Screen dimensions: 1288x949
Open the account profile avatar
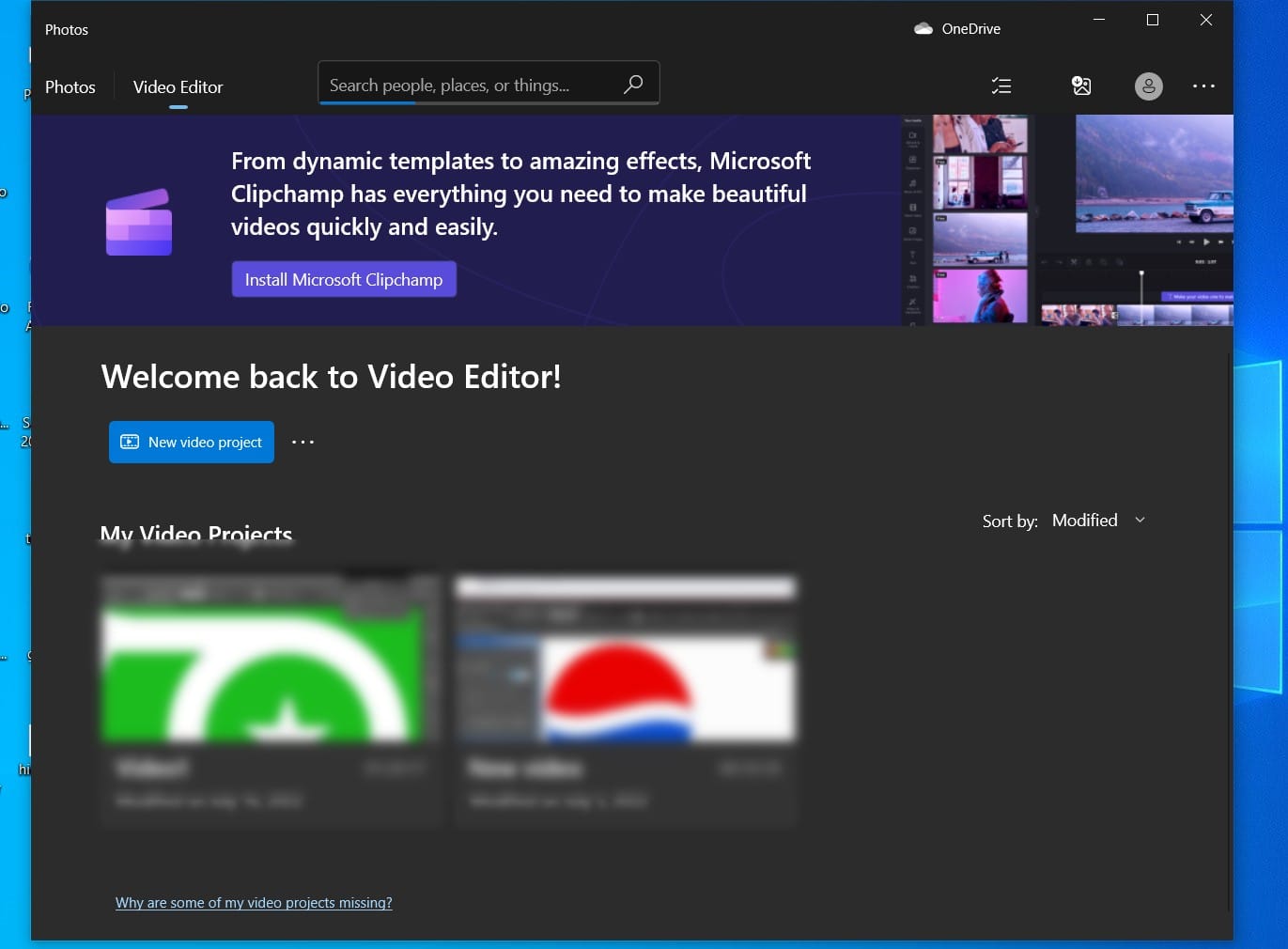1148,86
